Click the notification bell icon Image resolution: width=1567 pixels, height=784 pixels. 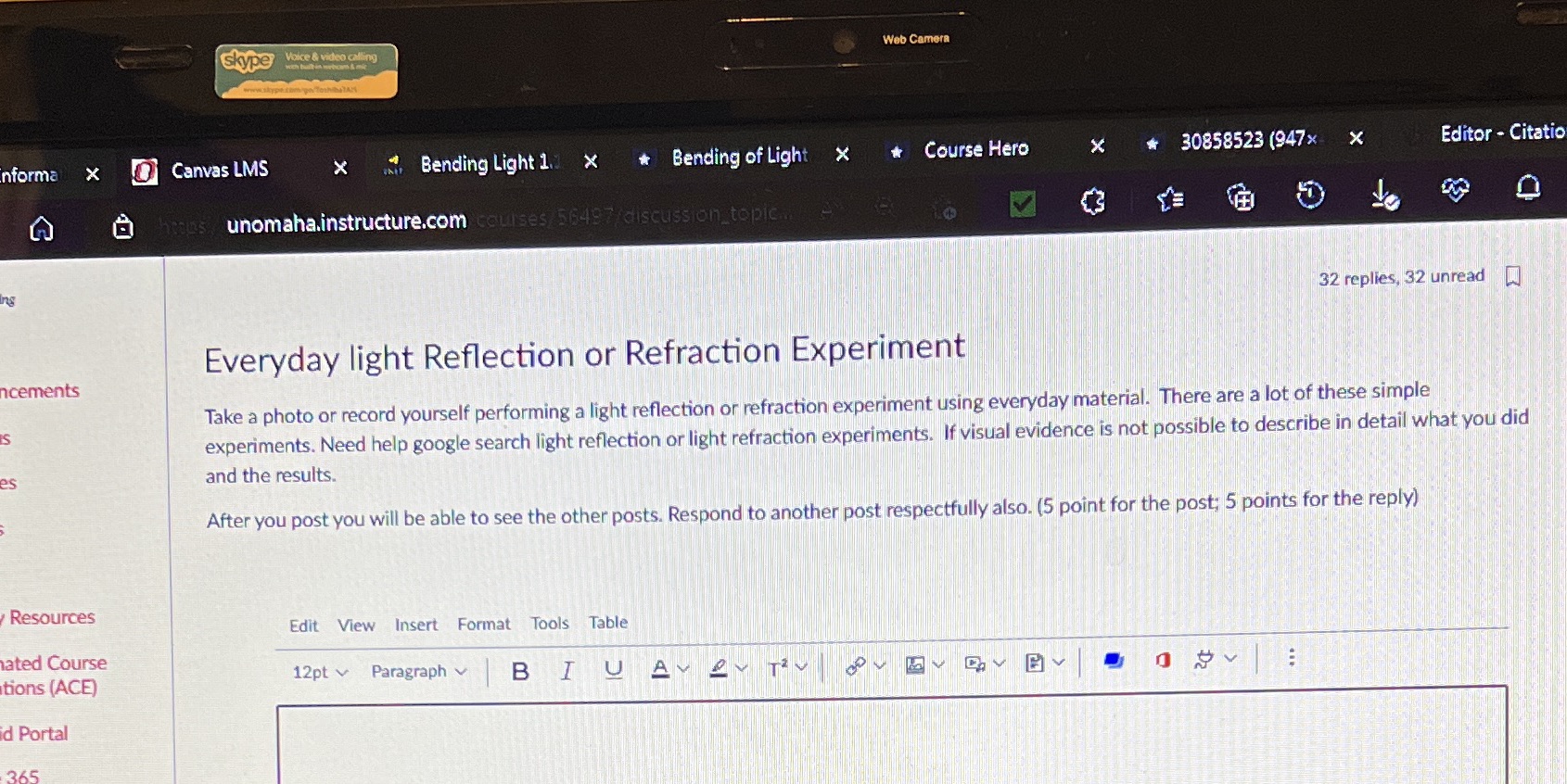[x=1527, y=188]
